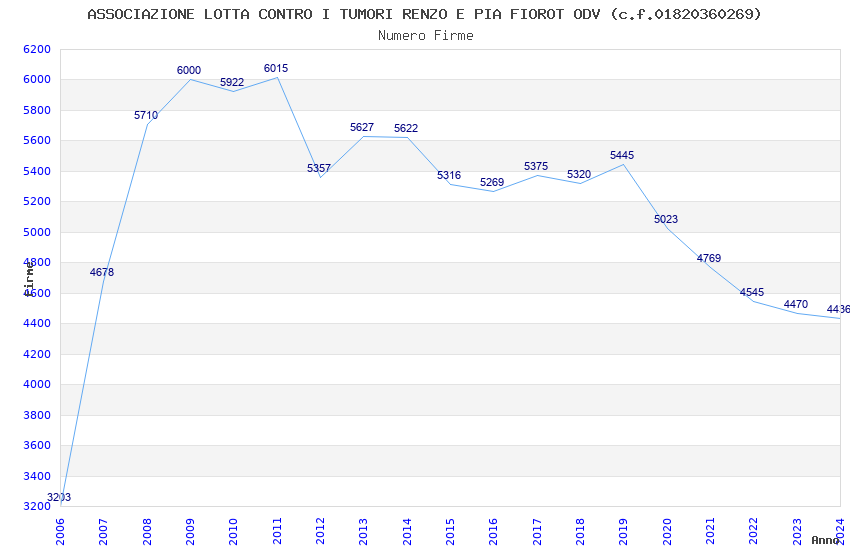Viewport: 850px width, 550px height.
Task: Select the data label 5023
Action: [x=666, y=219]
